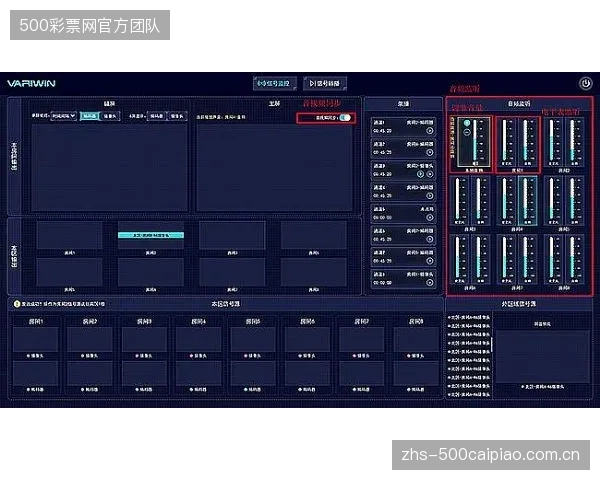Switch to the 信号调度 signal scheduling tab
The image size is (600, 480).
tap(325, 83)
